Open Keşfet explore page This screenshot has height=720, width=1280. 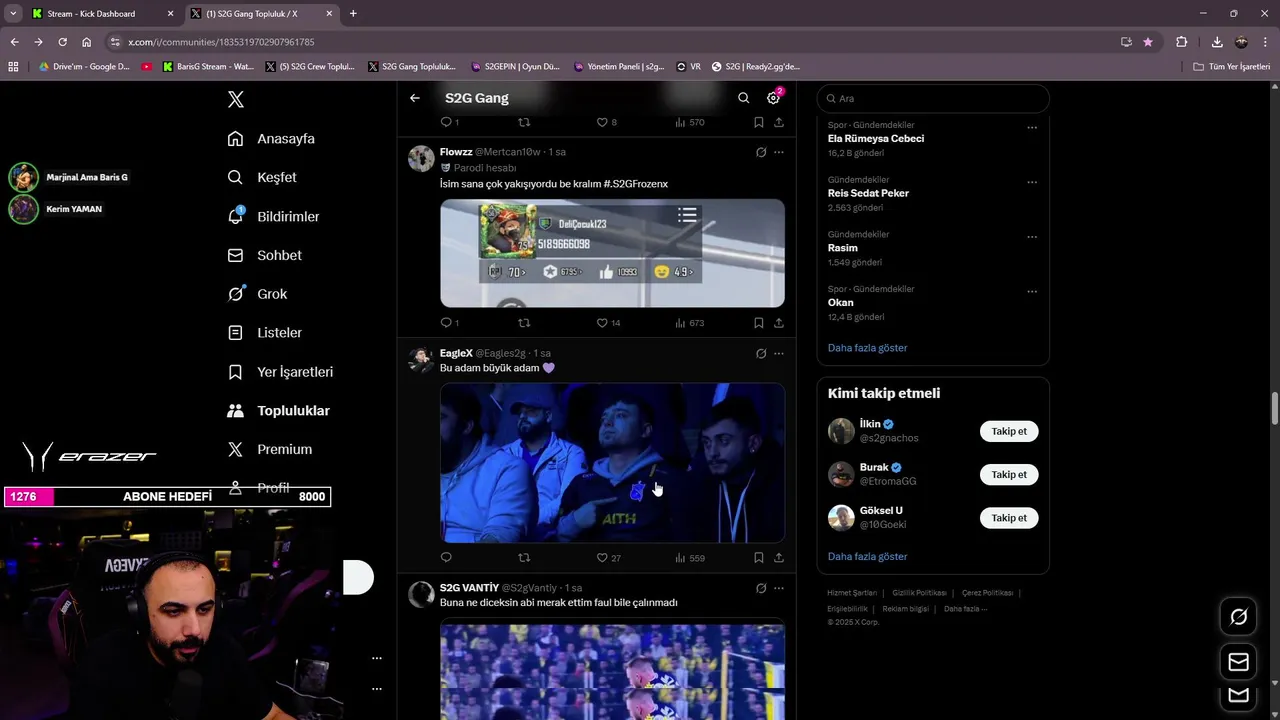(262, 177)
